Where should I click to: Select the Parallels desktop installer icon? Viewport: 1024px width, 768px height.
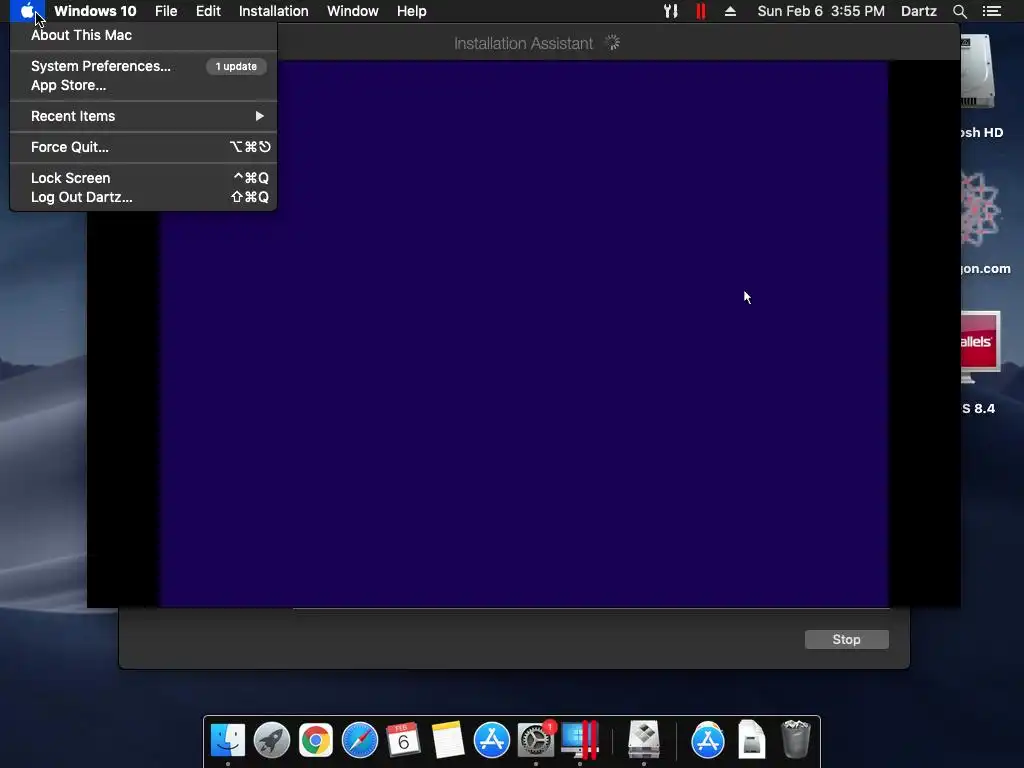tap(980, 346)
